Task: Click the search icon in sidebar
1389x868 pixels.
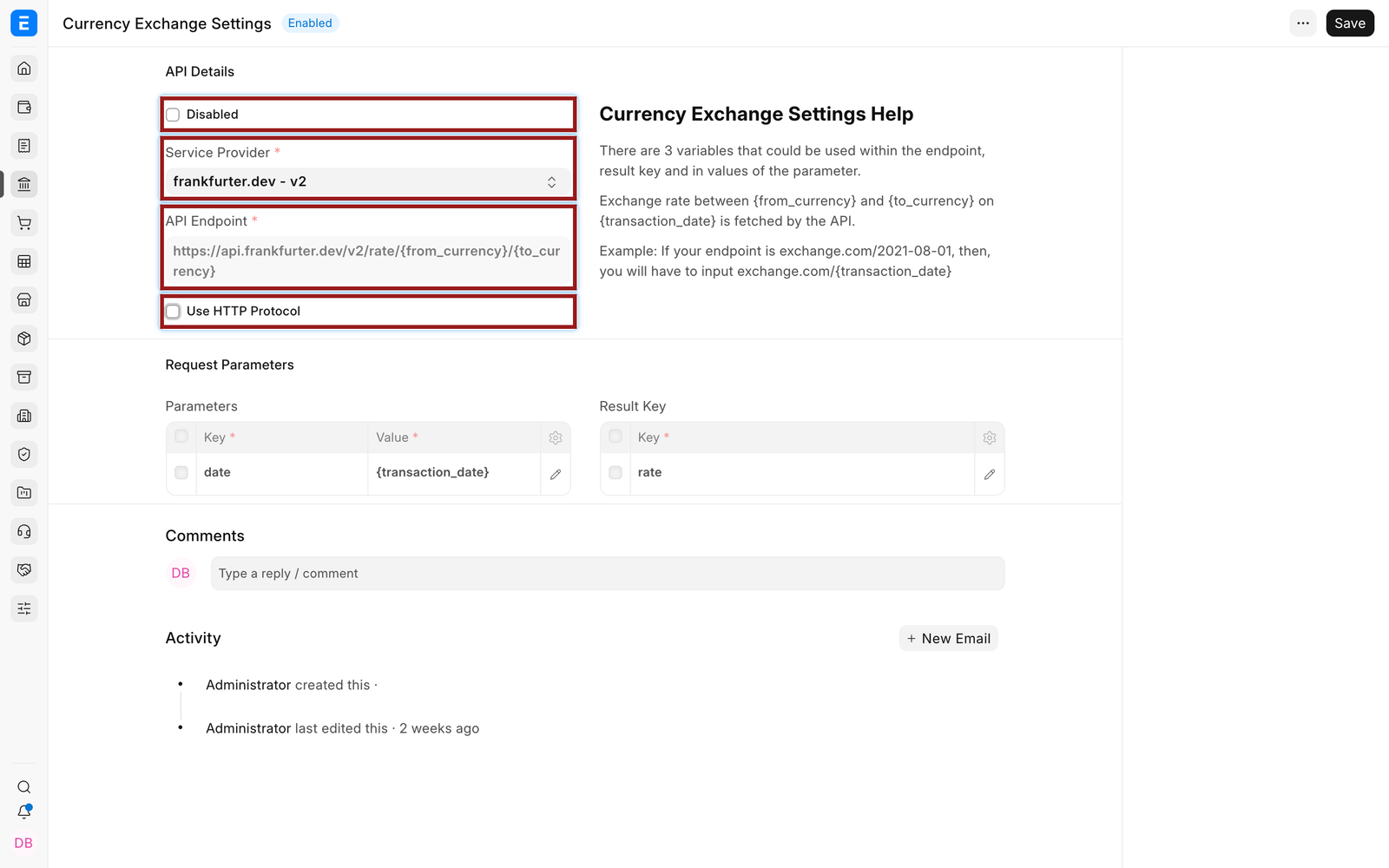Action: click(24, 787)
